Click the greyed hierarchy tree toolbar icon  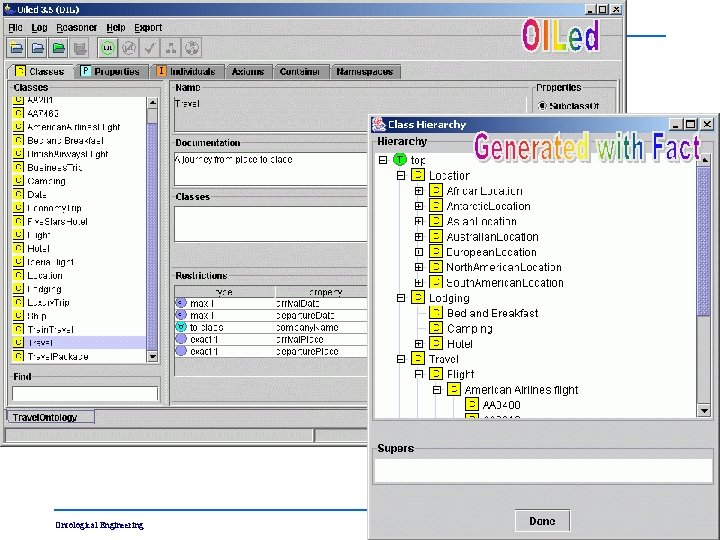171,48
